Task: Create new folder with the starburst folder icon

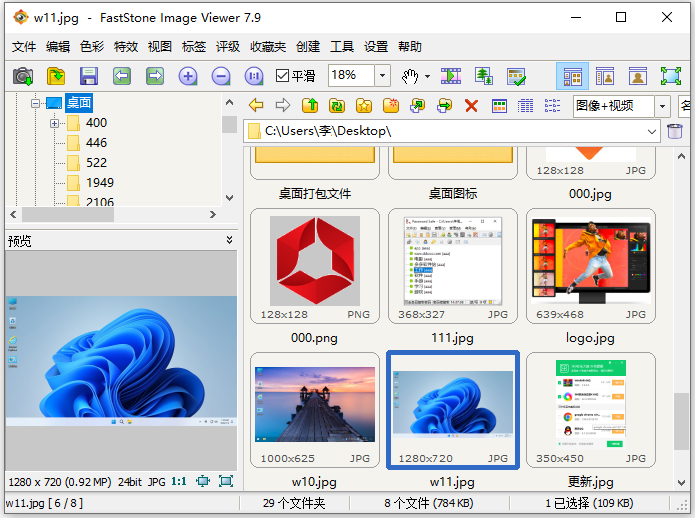Action: click(390, 105)
